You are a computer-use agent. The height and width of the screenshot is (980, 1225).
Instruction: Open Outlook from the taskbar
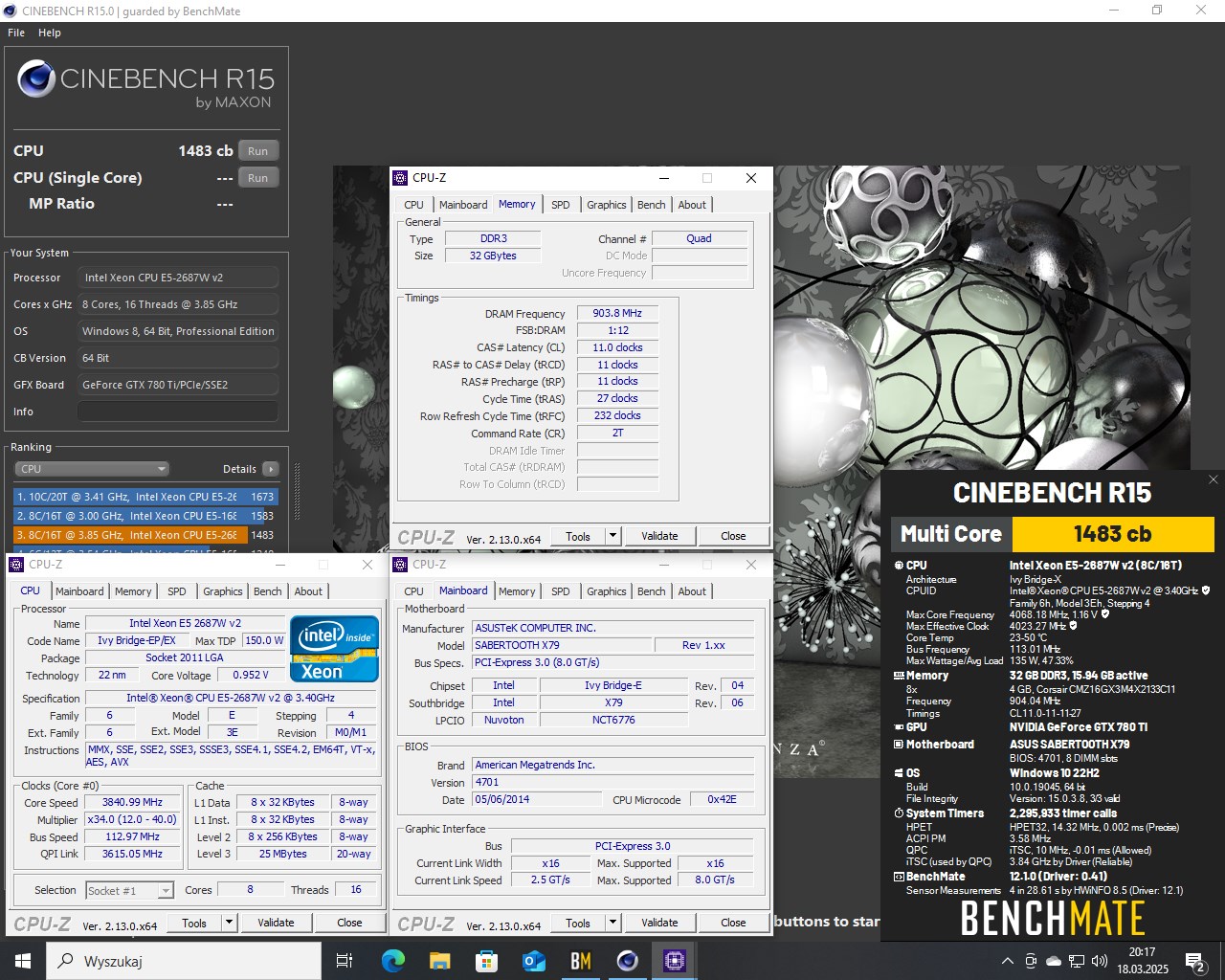coord(533,961)
